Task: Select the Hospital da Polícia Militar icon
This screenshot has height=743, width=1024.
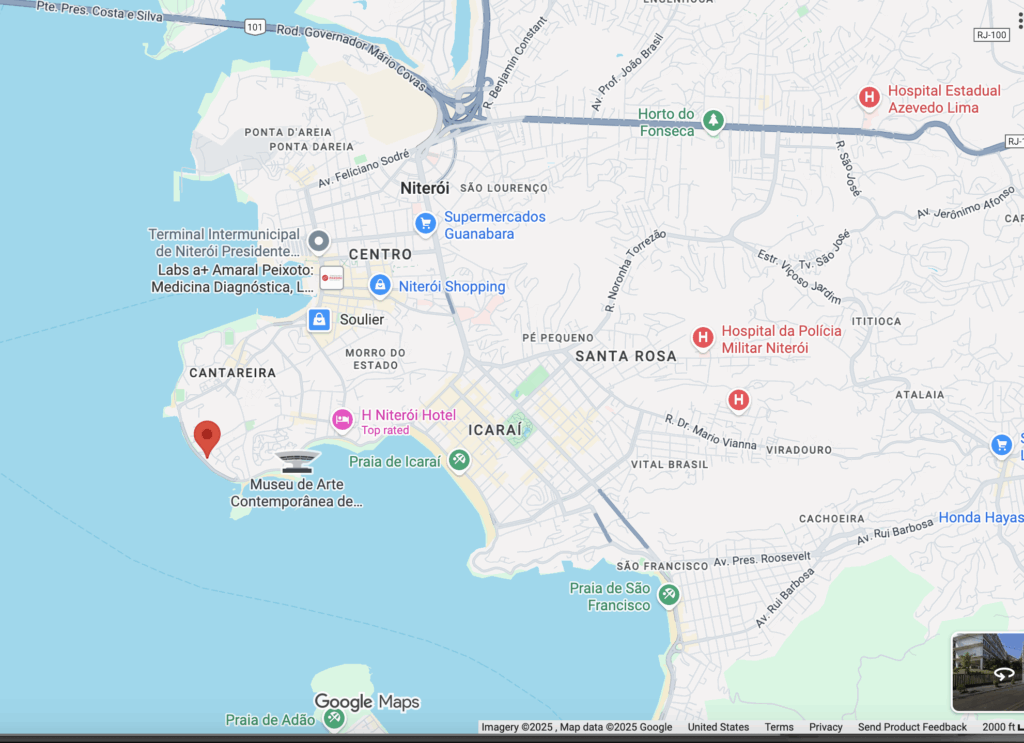Action: coord(703,338)
